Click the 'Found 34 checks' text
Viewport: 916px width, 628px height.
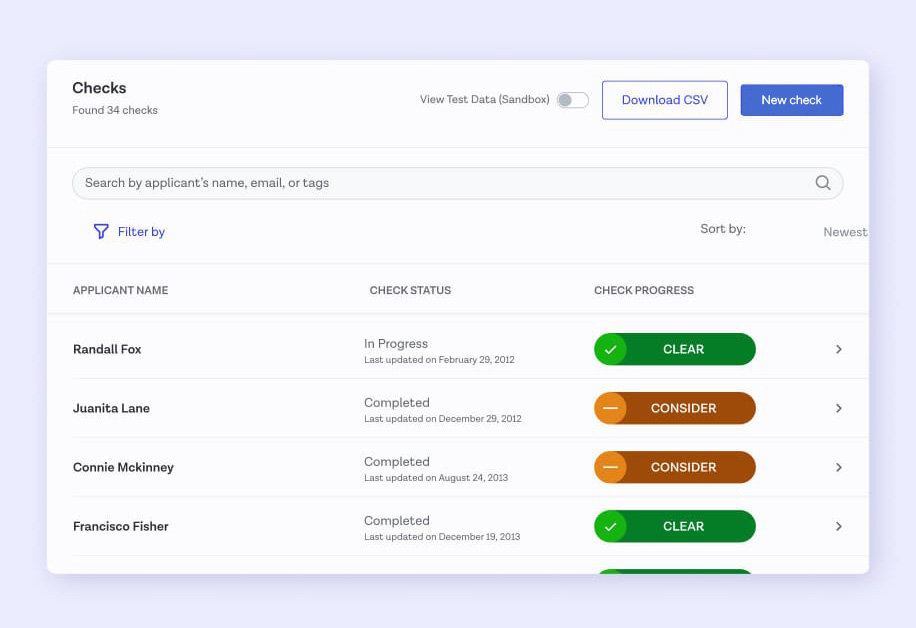(x=115, y=110)
